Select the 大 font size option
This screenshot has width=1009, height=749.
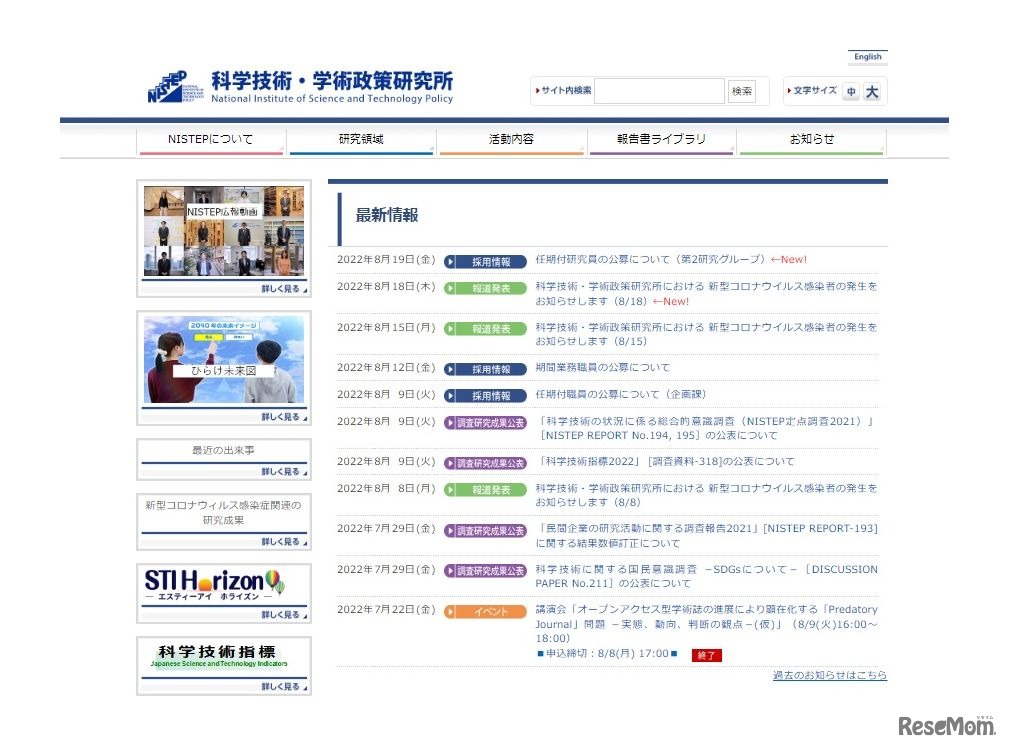871,91
